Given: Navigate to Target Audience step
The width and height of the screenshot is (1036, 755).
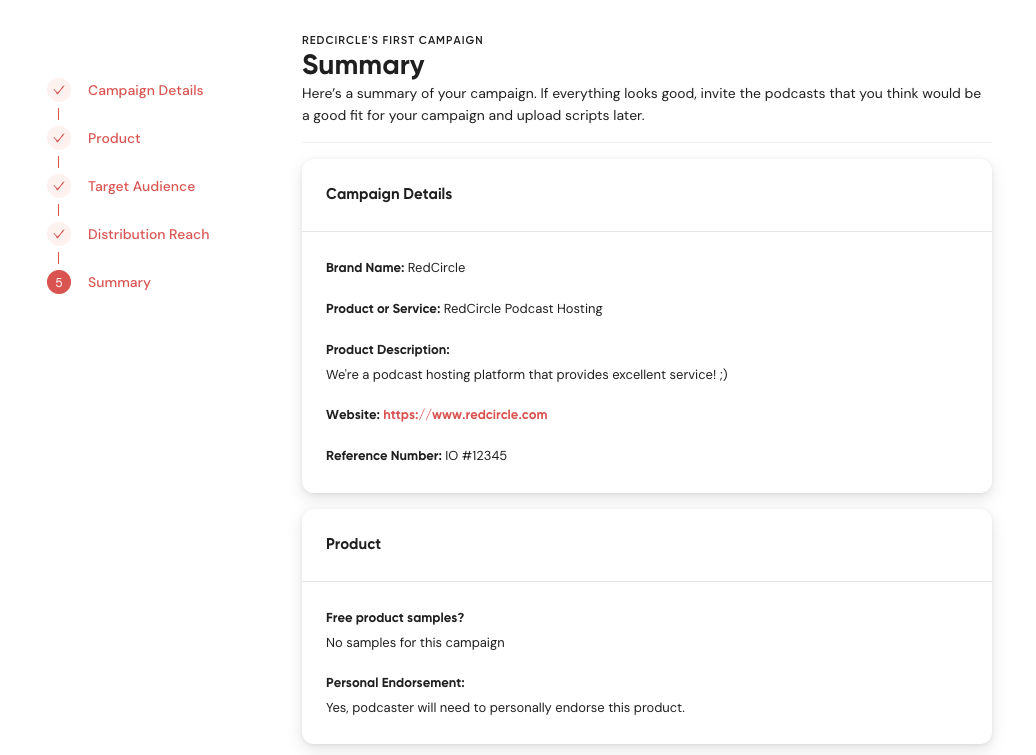Looking at the screenshot, I should tap(141, 186).
